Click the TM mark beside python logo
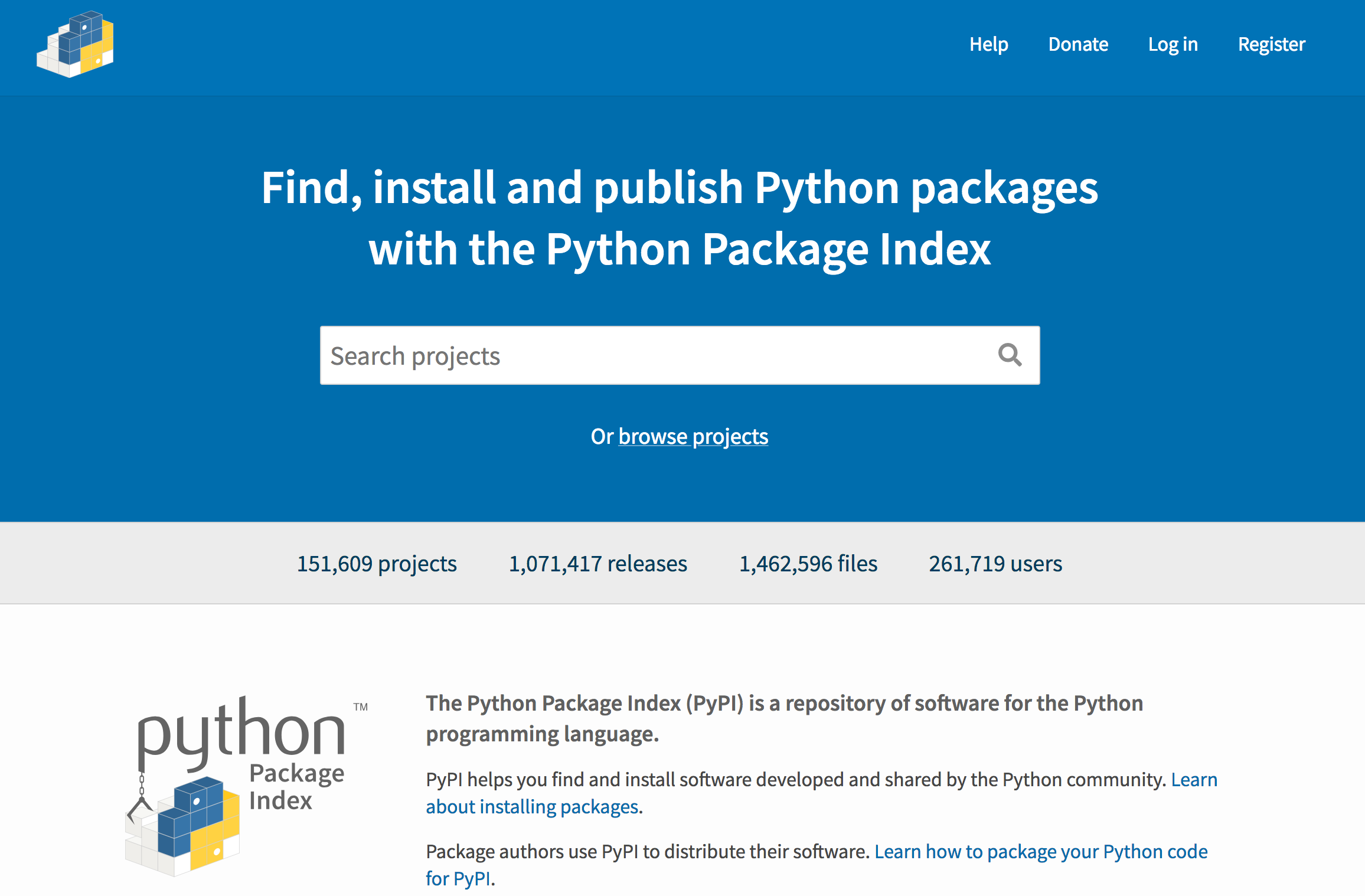The image size is (1365, 896). (x=360, y=707)
